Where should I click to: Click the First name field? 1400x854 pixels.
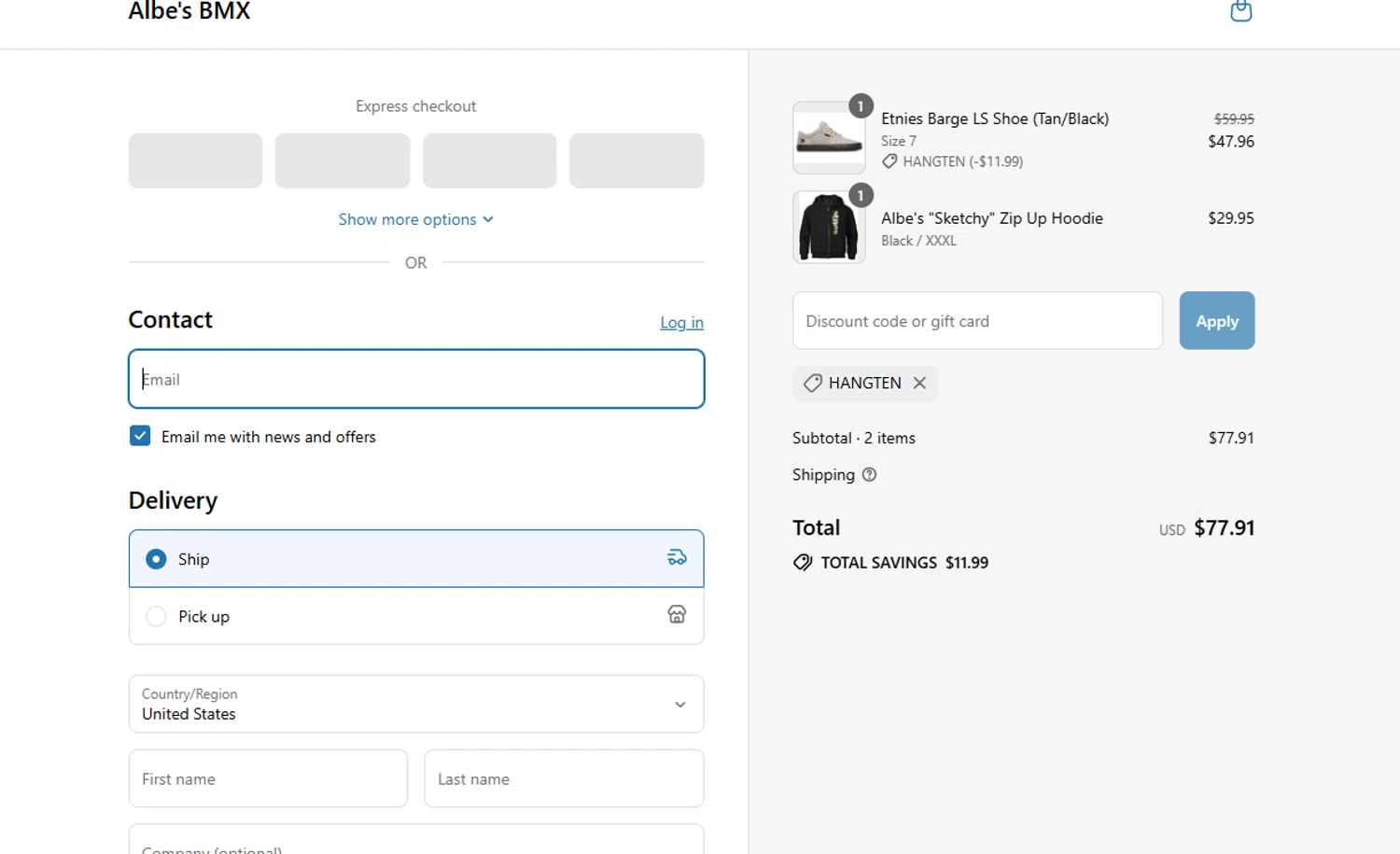(x=268, y=778)
